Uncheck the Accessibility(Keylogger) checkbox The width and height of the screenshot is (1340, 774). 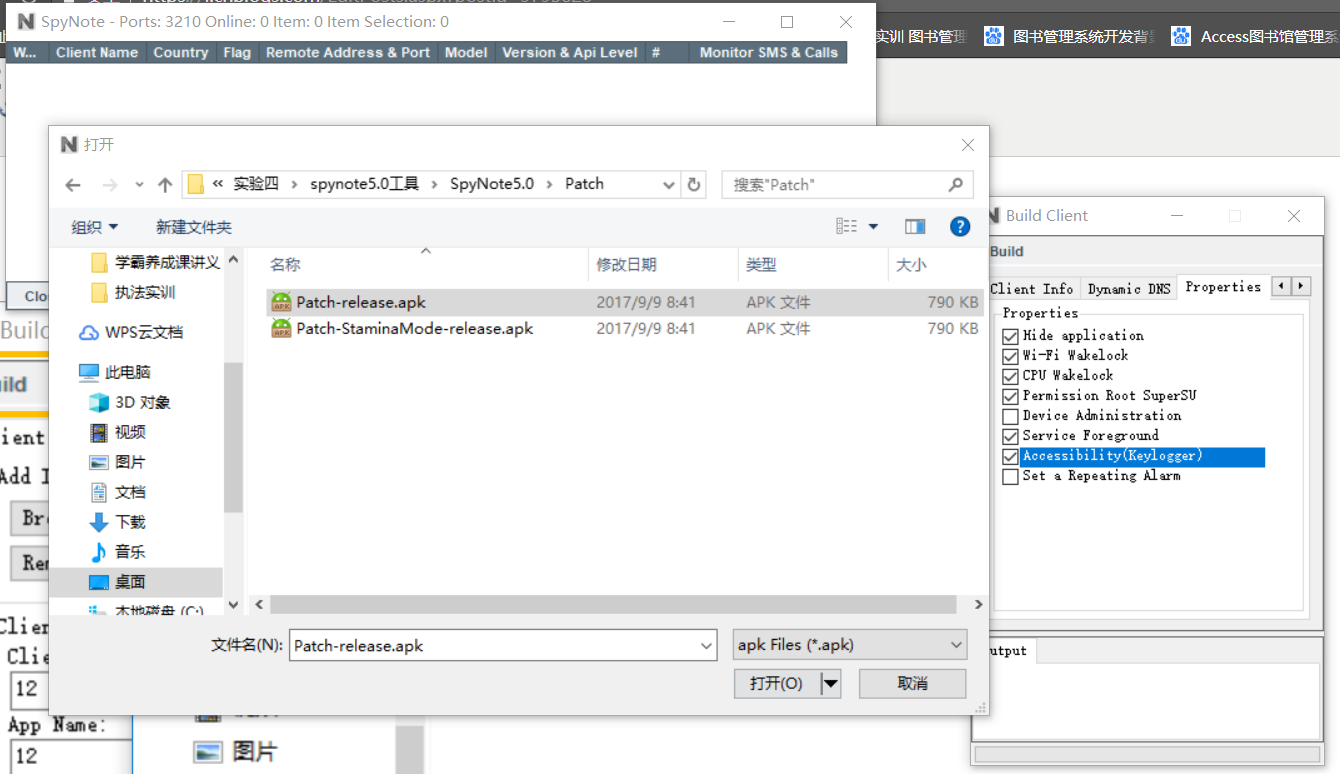tap(1010, 456)
